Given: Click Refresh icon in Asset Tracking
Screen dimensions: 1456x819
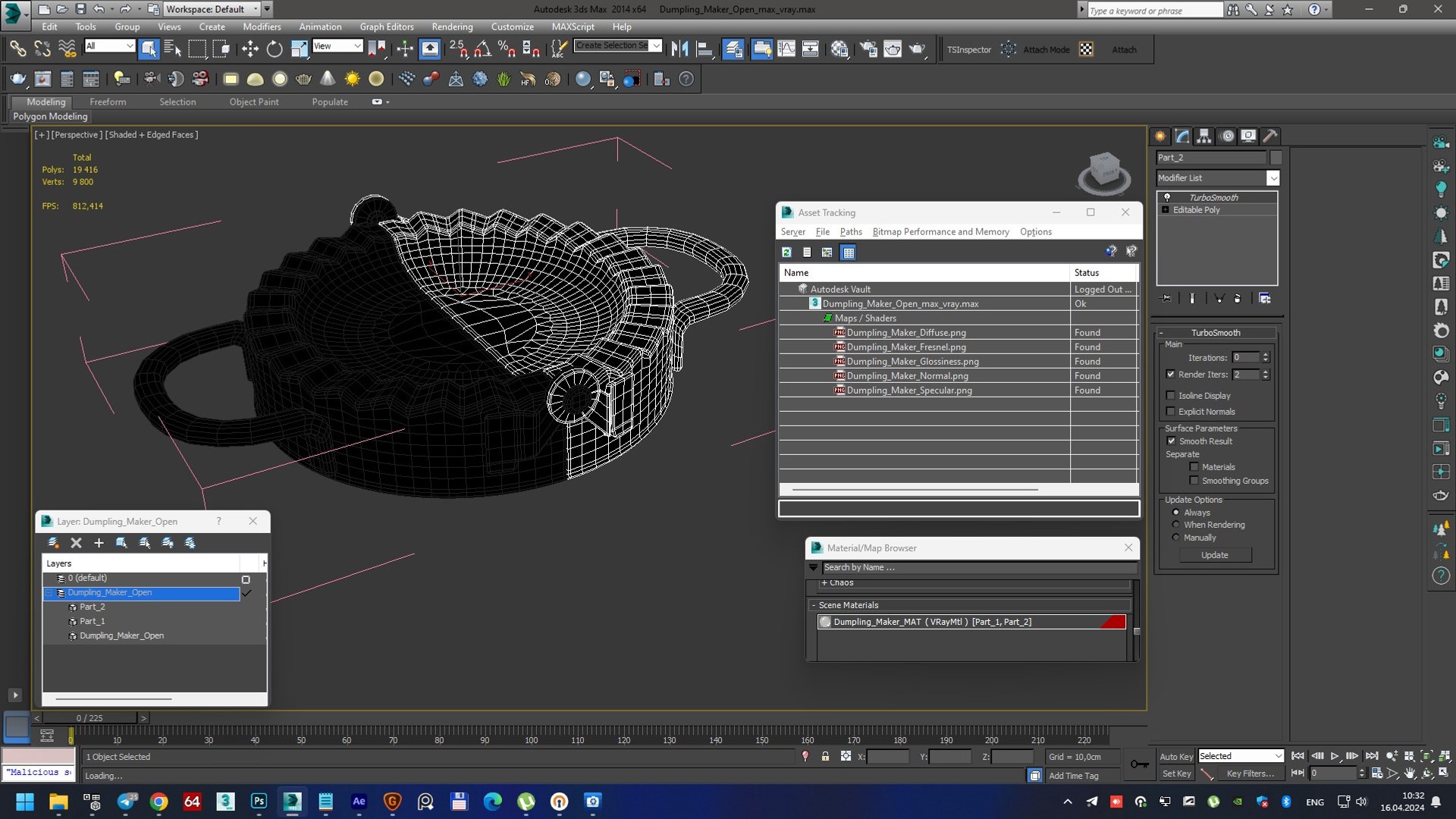Looking at the screenshot, I should [786, 253].
